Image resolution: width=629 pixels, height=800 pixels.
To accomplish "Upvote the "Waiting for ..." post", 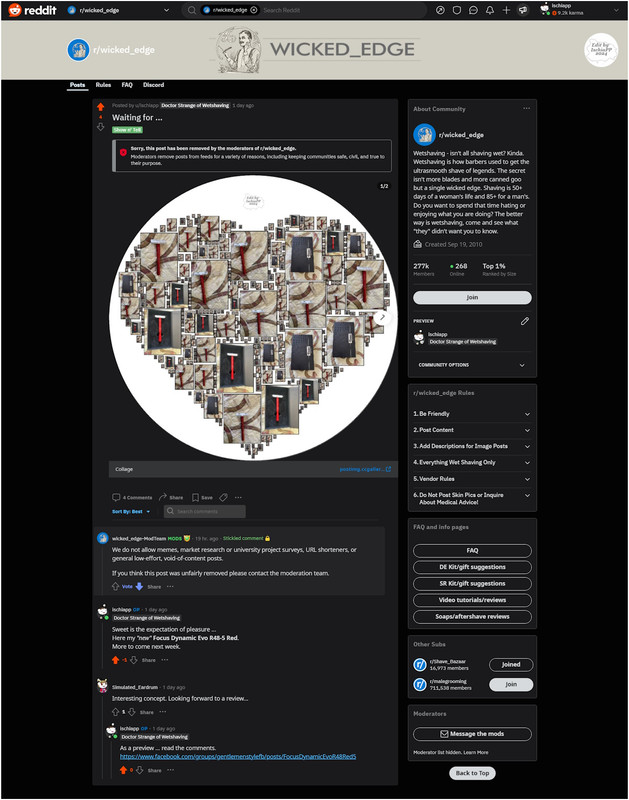I will pyautogui.click(x=100, y=107).
